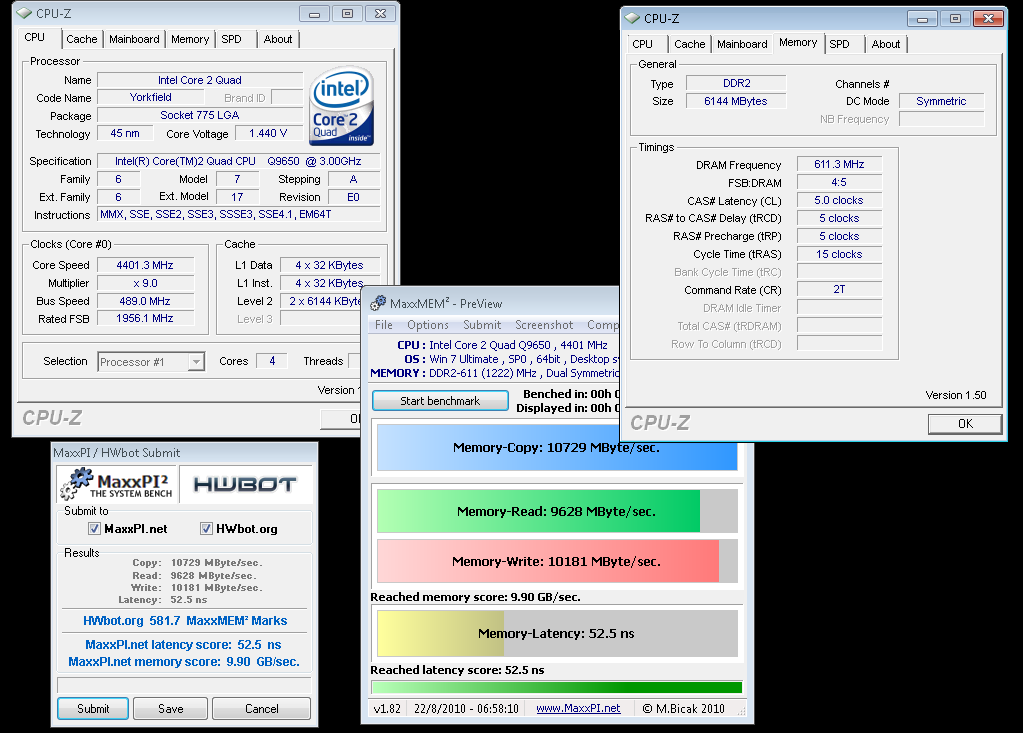
Task: Click the Memory-Latency 52.5 ns bar
Action: [557, 633]
